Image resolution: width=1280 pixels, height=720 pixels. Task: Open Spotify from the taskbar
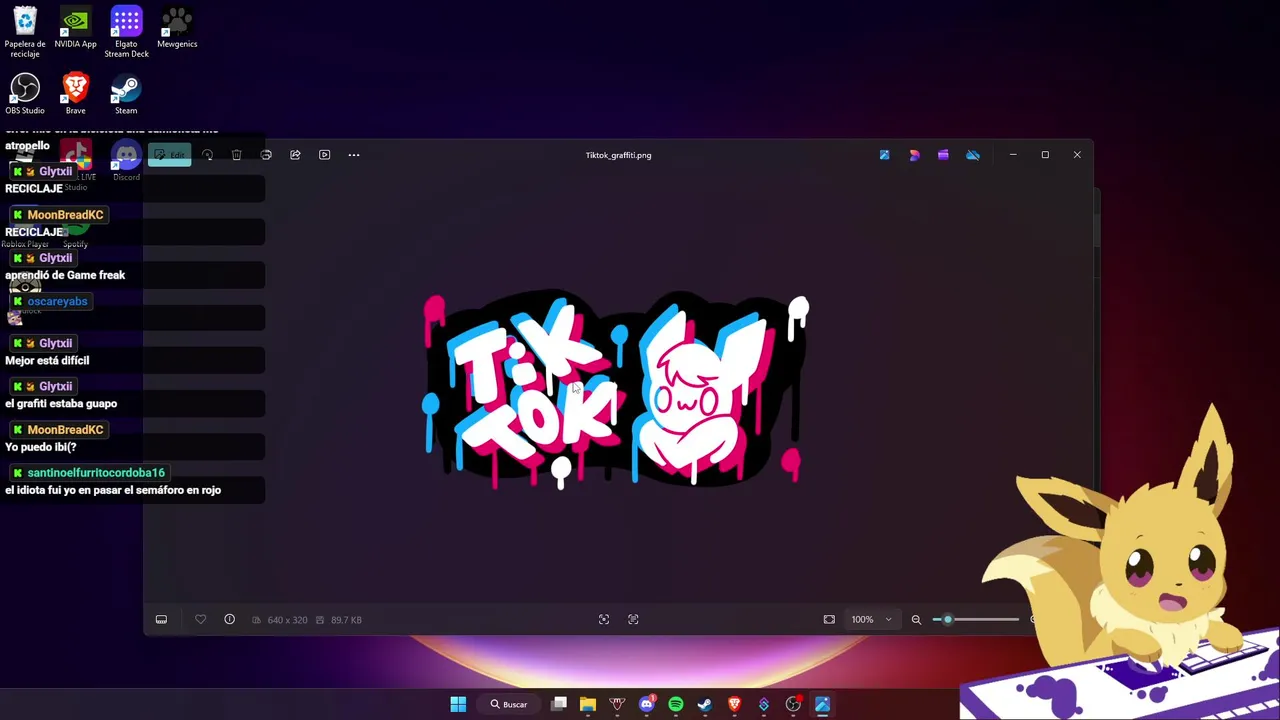coord(676,704)
